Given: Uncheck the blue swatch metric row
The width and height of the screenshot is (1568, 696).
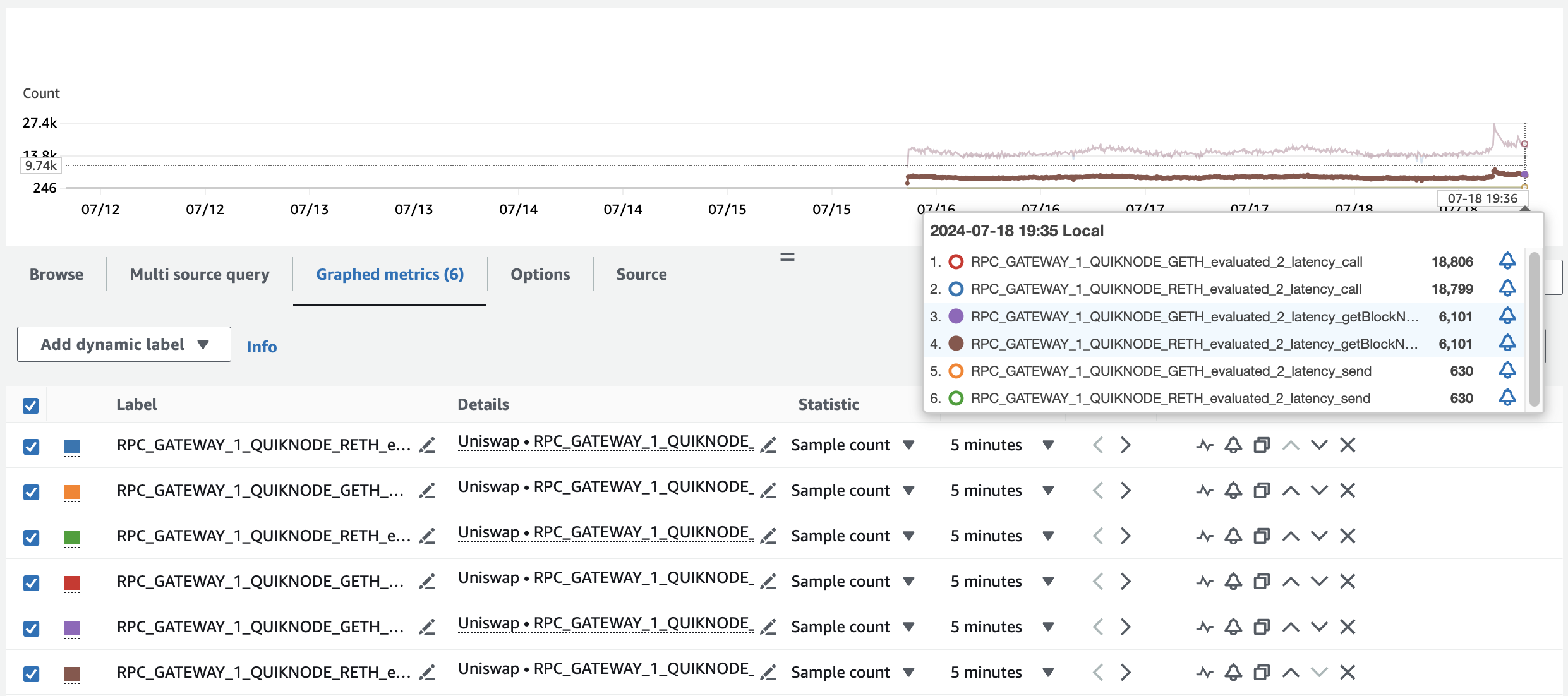Looking at the screenshot, I should tap(31, 447).
